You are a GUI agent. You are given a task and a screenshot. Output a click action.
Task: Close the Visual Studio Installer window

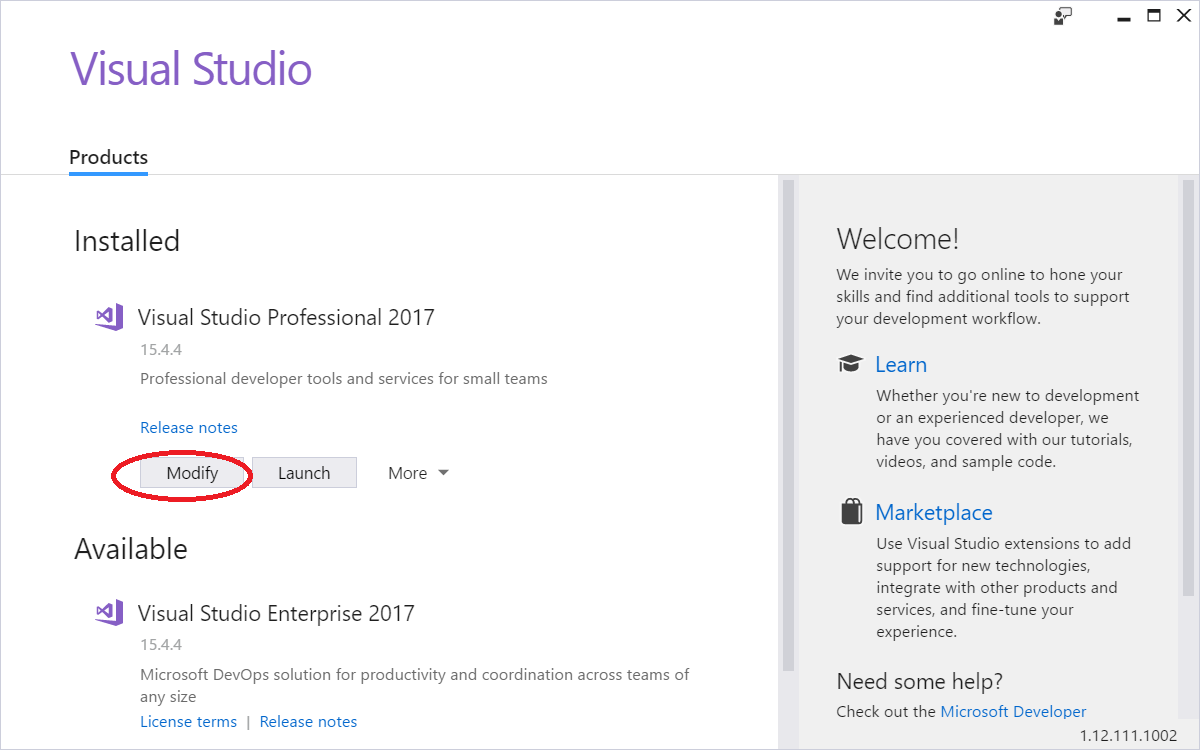(1183, 15)
